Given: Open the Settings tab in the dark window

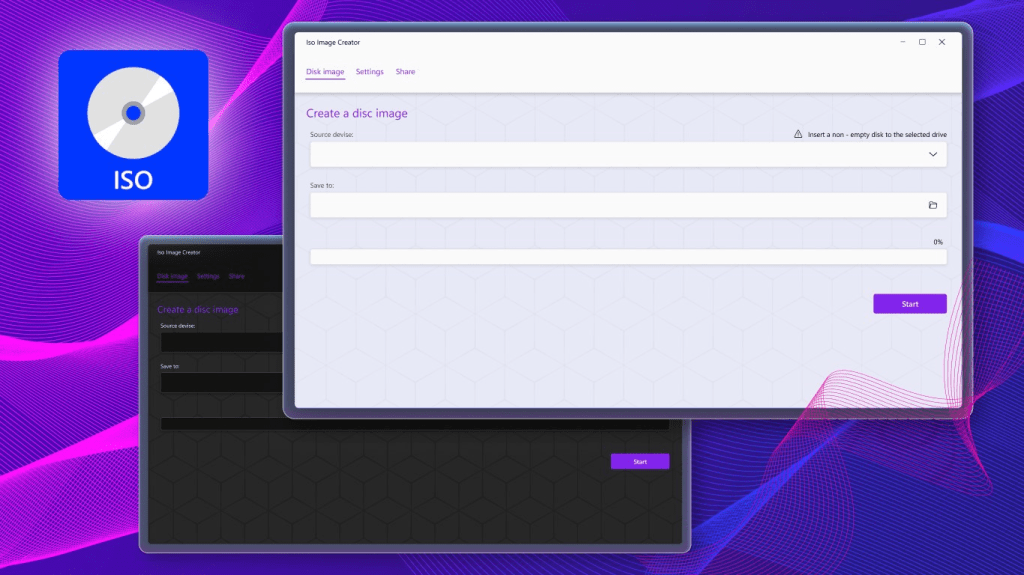Looking at the screenshot, I should (x=208, y=276).
